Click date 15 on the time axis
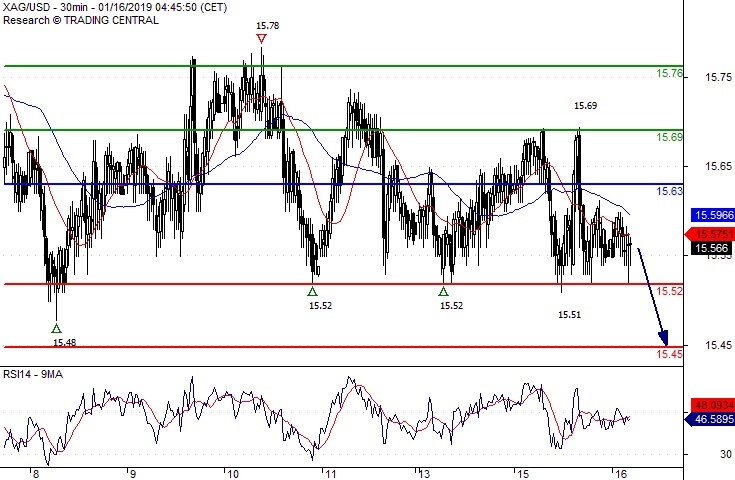This screenshot has height=480, width=735. pyautogui.click(x=518, y=473)
